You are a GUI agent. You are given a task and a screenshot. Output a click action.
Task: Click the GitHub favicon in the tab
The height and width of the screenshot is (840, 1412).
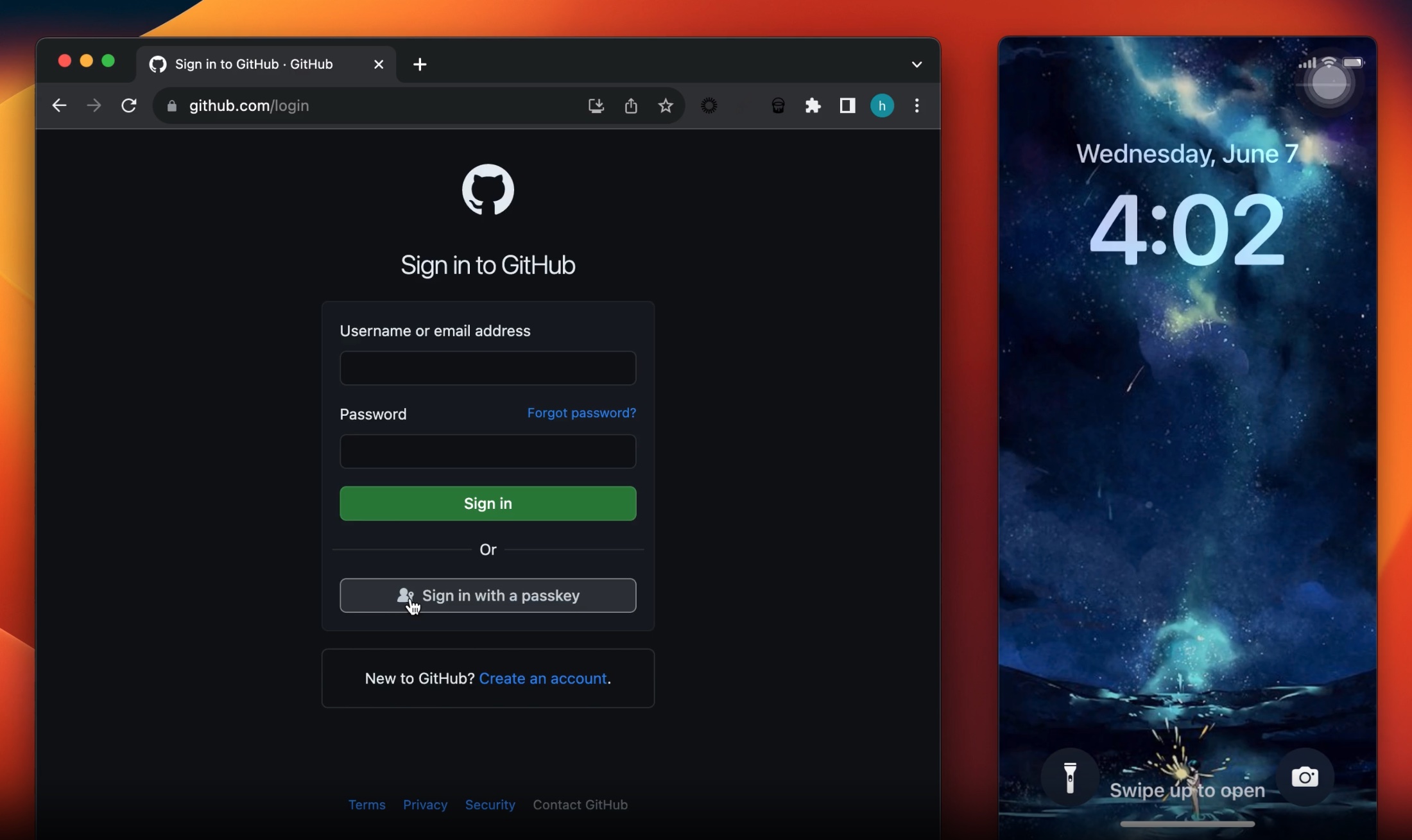point(158,64)
